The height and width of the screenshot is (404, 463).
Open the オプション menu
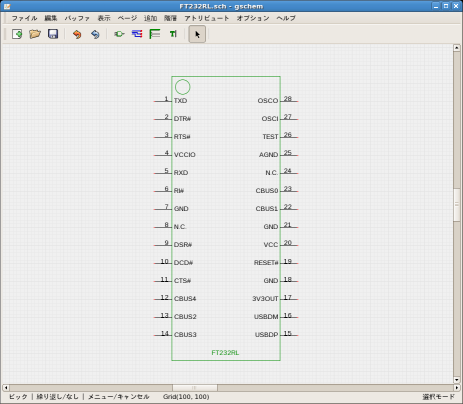tap(253, 18)
